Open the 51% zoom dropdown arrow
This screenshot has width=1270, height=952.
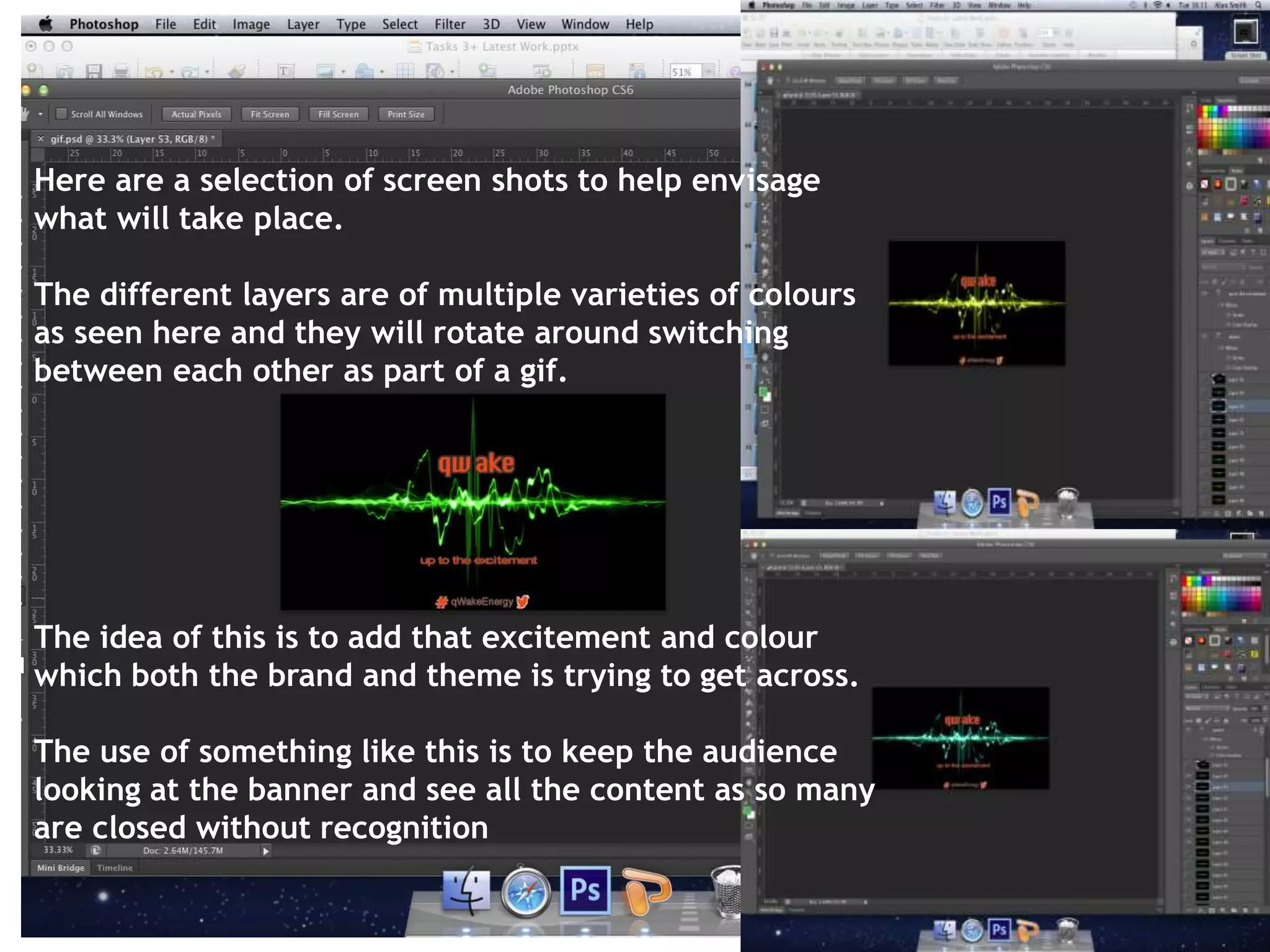(x=709, y=73)
